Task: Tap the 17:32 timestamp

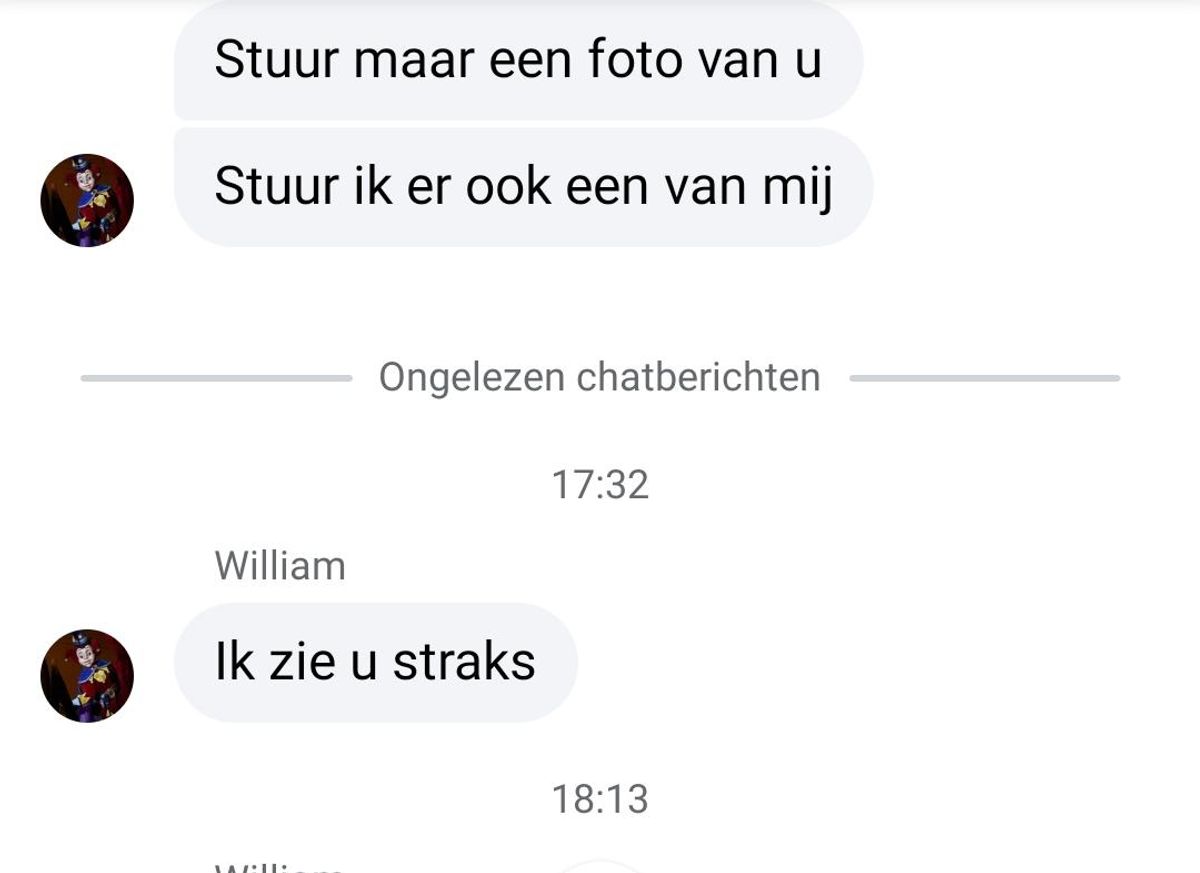Action: tap(600, 485)
